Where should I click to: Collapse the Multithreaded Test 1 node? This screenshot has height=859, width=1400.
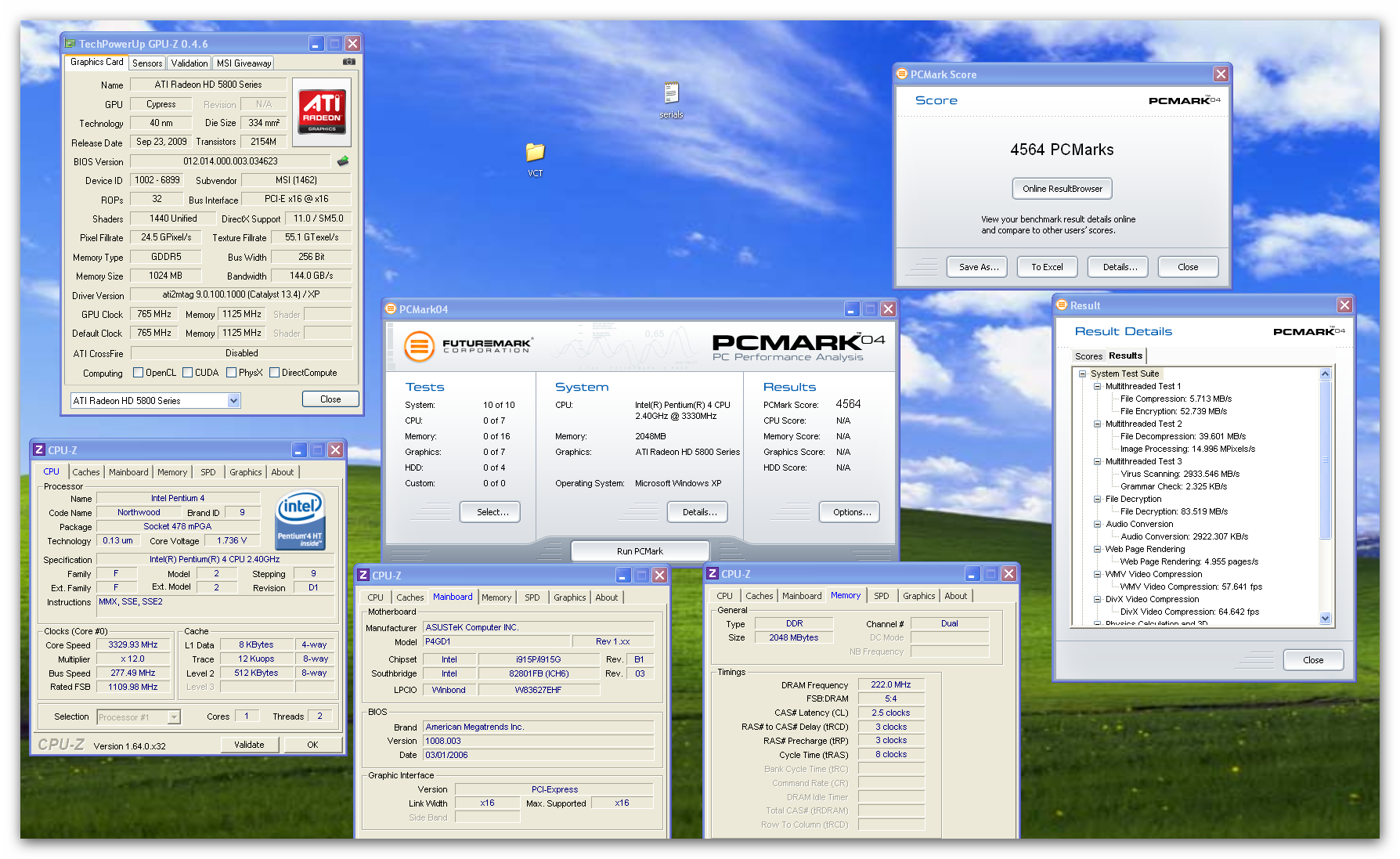tap(1098, 386)
